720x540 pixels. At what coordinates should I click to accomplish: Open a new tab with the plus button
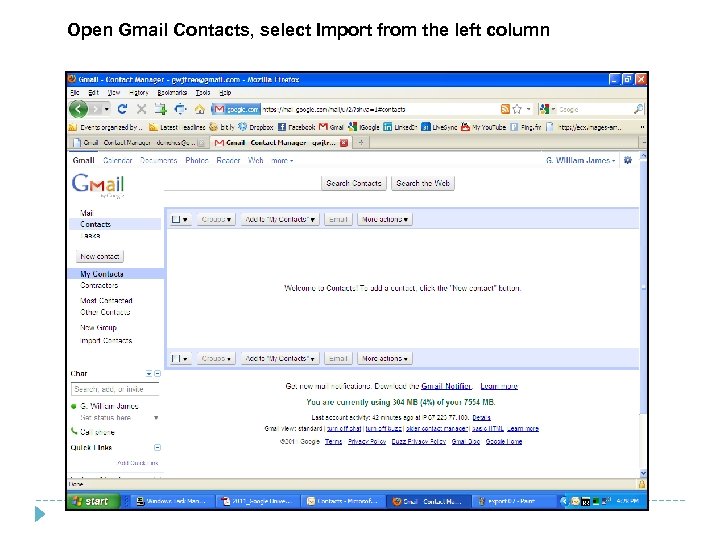point(361,143)
